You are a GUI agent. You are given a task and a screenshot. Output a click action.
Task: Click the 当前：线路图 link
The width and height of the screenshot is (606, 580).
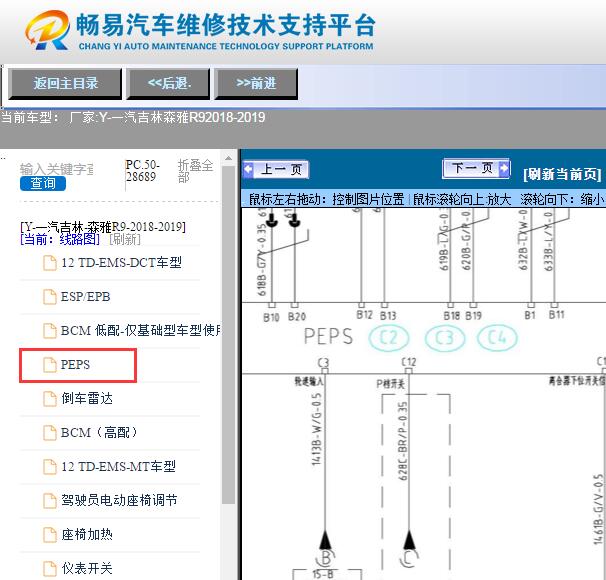click(x=60, y=239)
